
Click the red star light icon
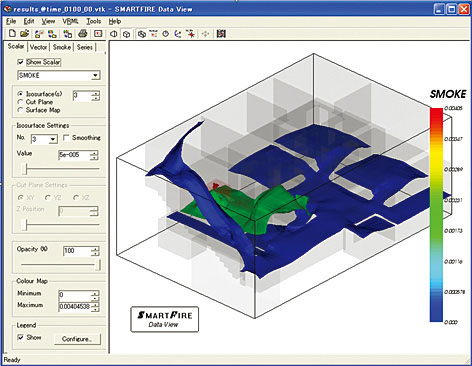click(190, 34)
